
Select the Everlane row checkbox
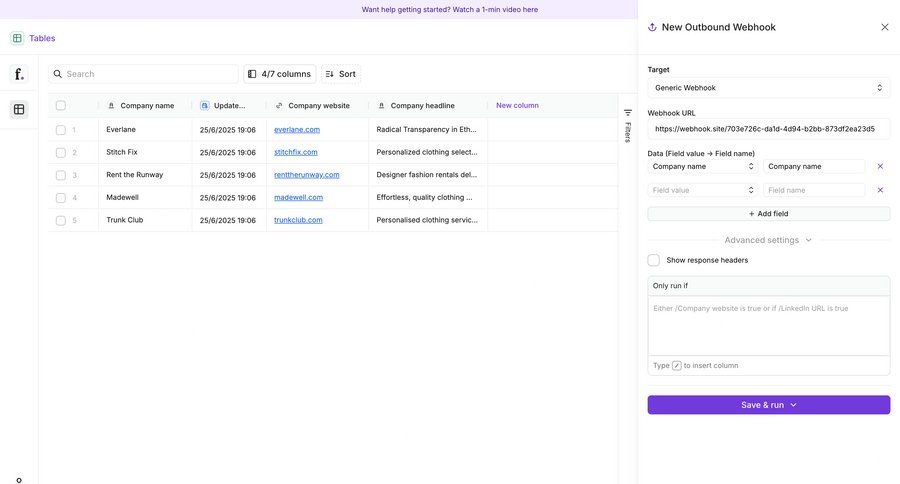61,130
